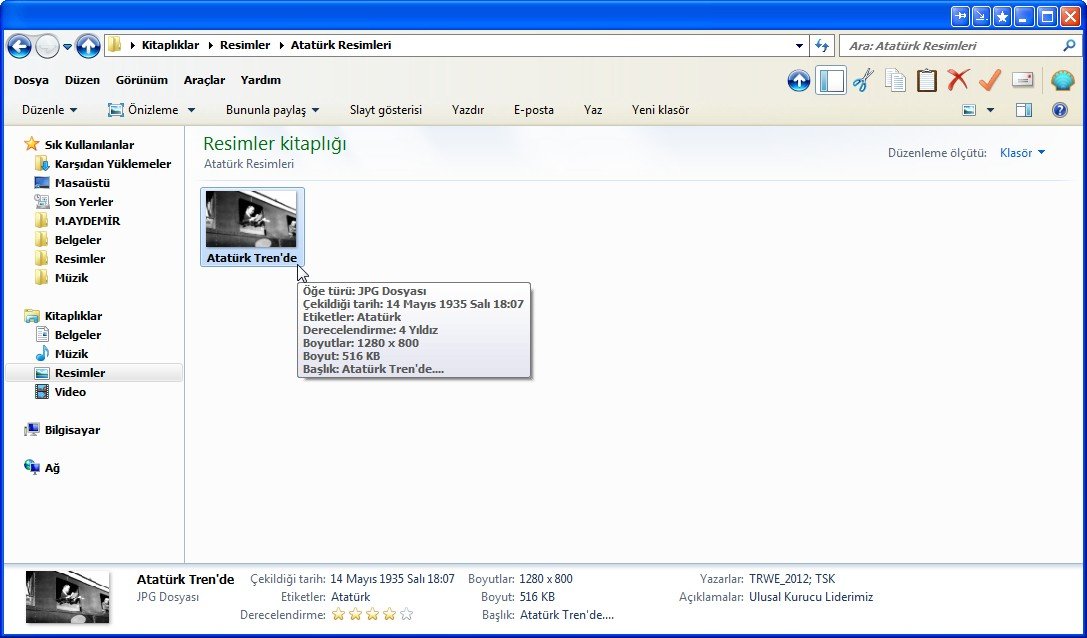Viewport: 1087px width, 638px height.
Task: Edit Yazarlar value TRWE_2012; TSK
Action: pyautogui.click(x=792, y=579)
